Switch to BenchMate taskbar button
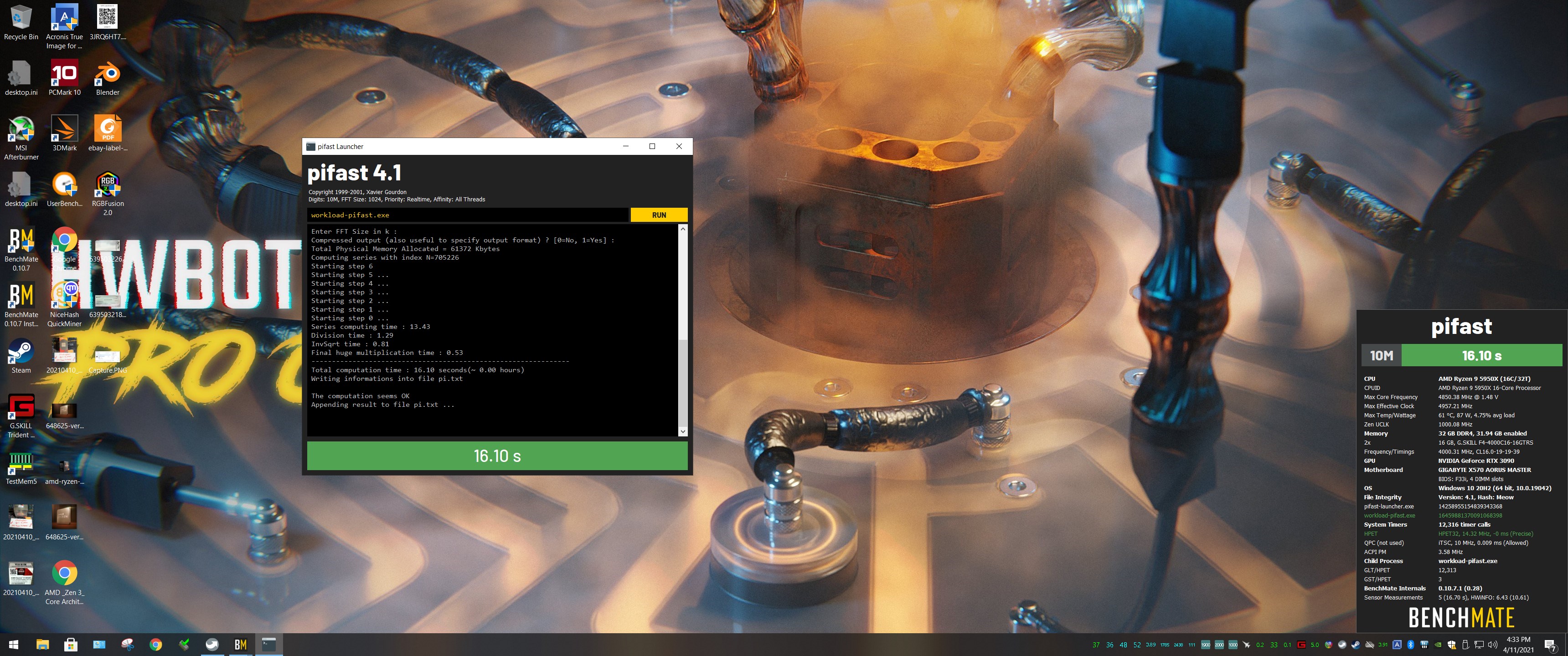 [240, 645]
